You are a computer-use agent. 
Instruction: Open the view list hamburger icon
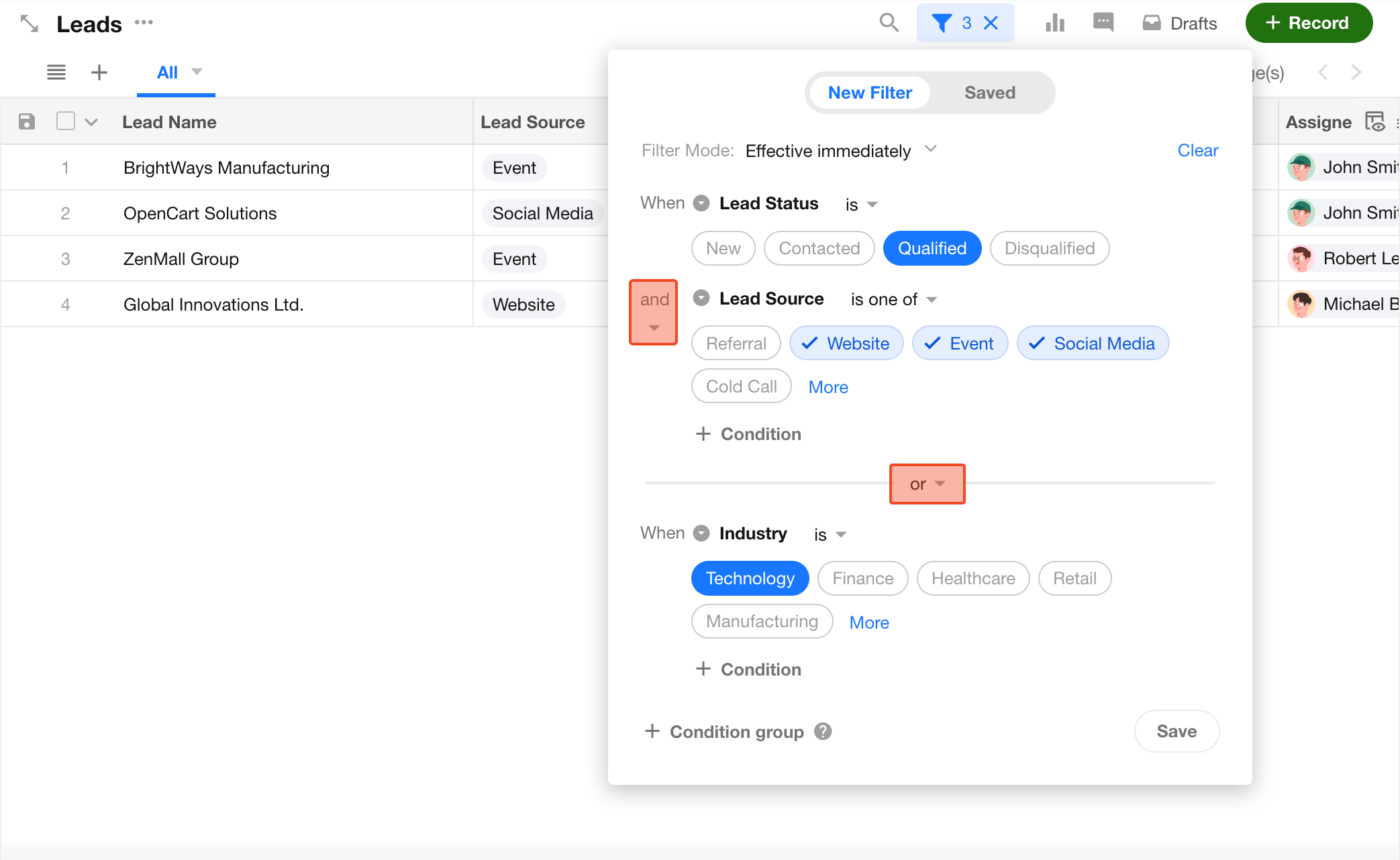click(x=56, y=72)
